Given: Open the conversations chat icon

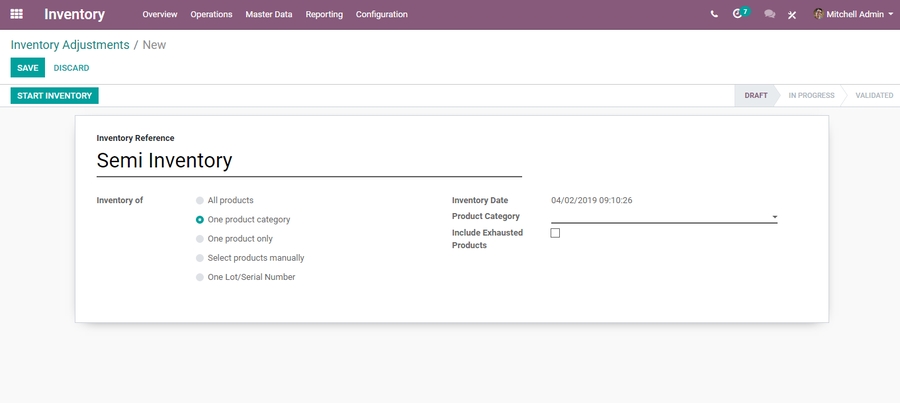Looking at the screenshot, I should [769, 15].
